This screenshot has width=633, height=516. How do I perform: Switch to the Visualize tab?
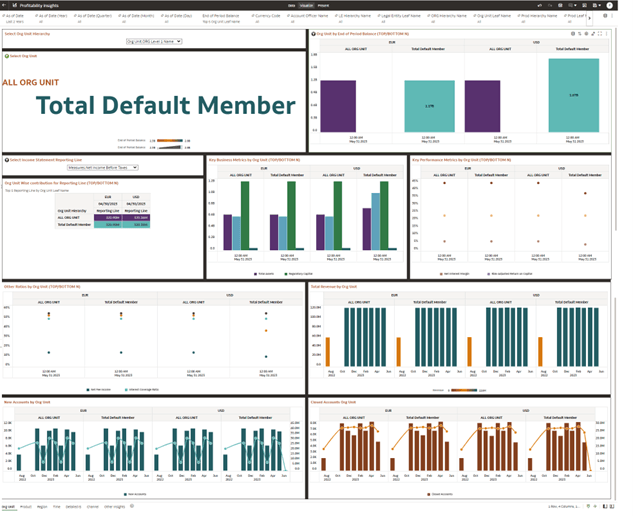pyautogui.click(x=306, y=6)
